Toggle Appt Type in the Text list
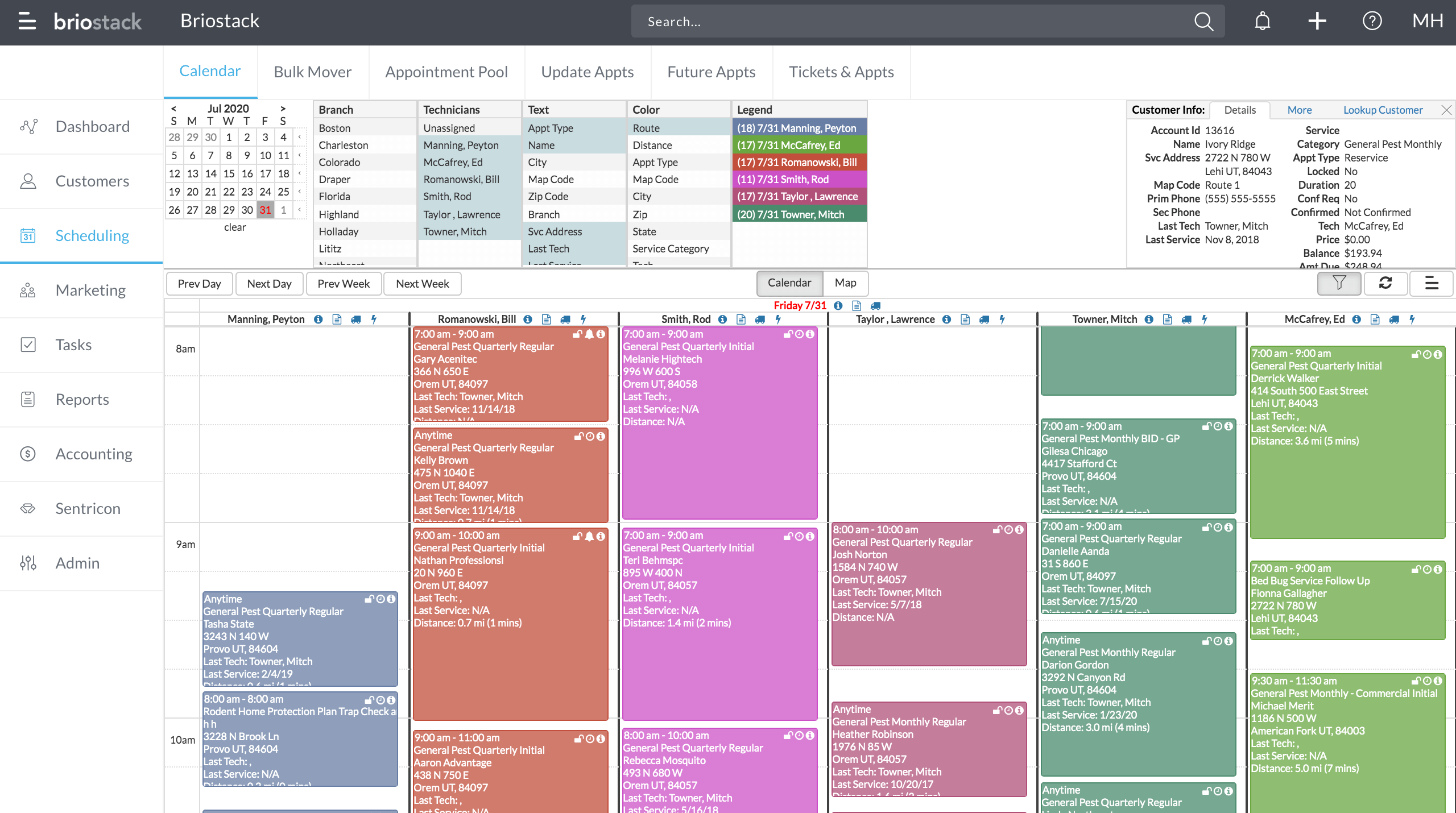This screenshot has width=1456, height=813. click(574, 128)
